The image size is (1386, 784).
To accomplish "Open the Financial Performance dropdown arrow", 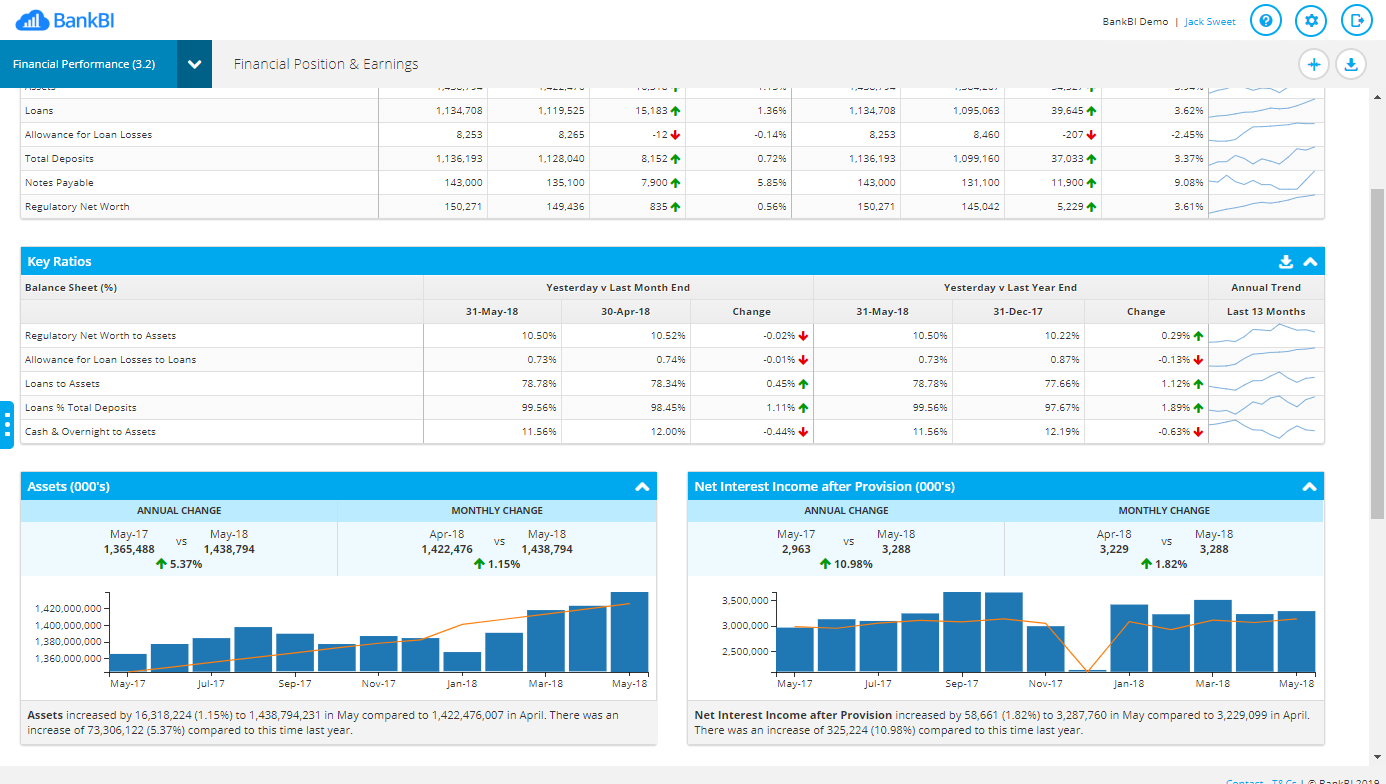I will pyautogui.click(x=196, y=63).
